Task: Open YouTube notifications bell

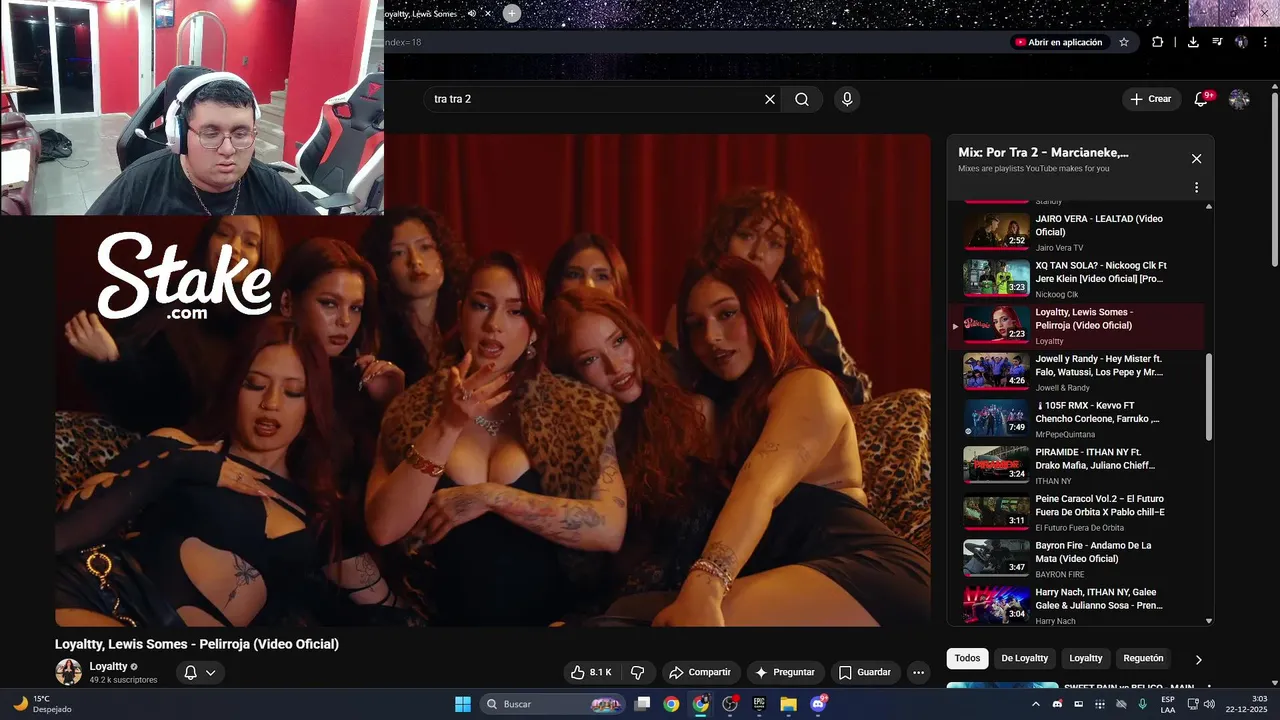Action: pyautogui.click(x=1201, y=99)
